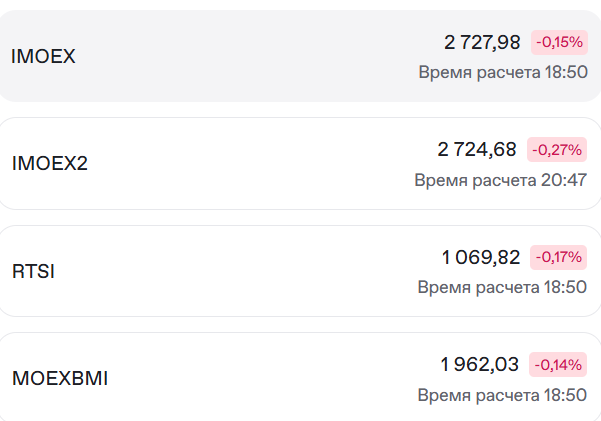Click the RTSI calculation time text
The height and width of the screenshot is (421, 601).
click(502, 287)
